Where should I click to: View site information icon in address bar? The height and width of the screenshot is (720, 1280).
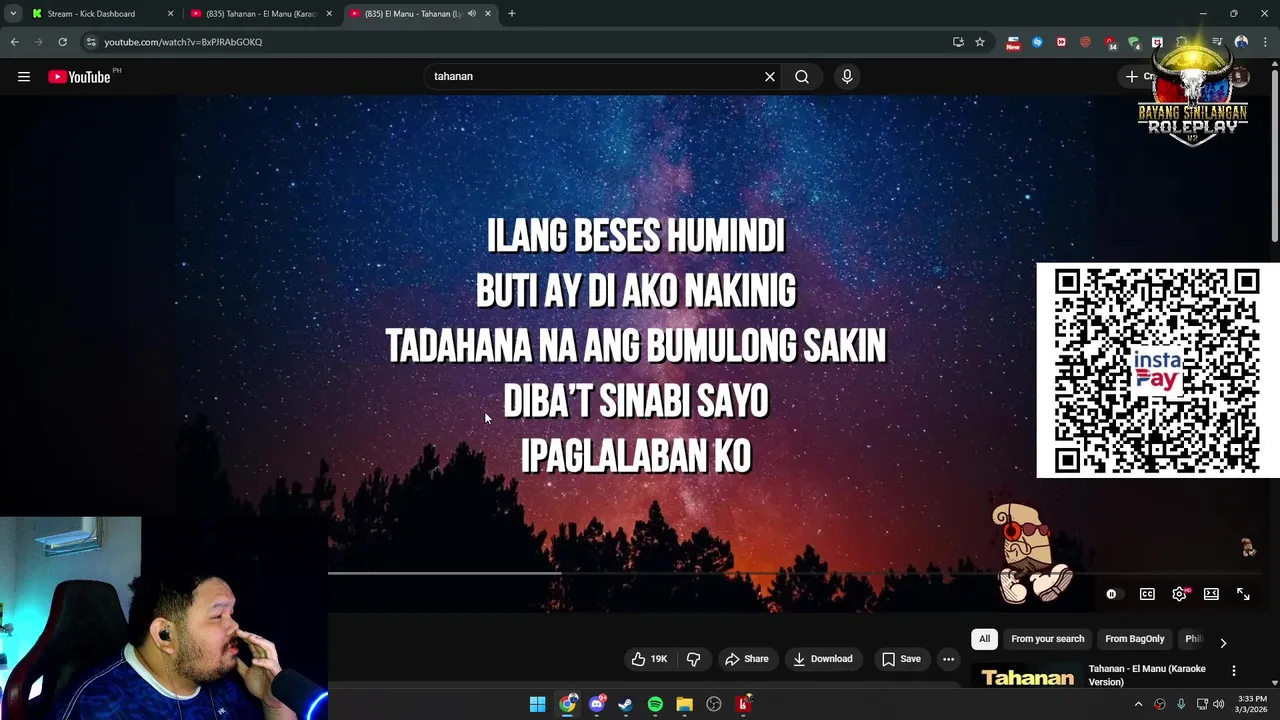click(91, 42)
